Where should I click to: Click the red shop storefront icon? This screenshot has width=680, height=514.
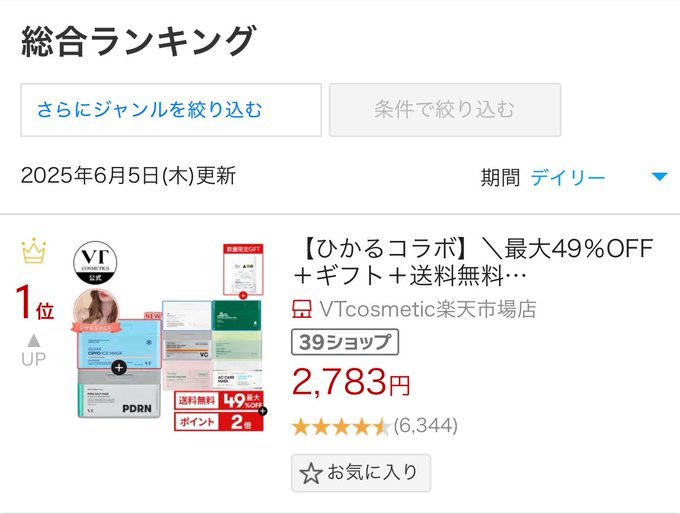click(301, 309)
